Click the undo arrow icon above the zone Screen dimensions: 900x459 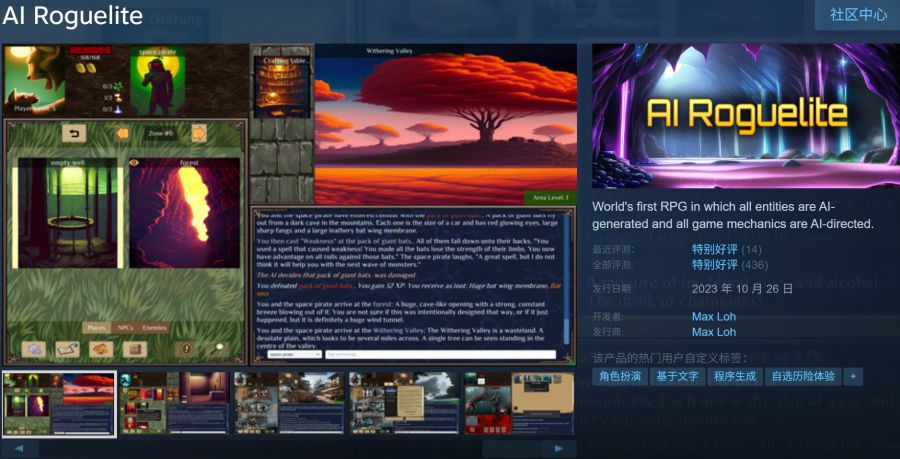tap(74, 134)
